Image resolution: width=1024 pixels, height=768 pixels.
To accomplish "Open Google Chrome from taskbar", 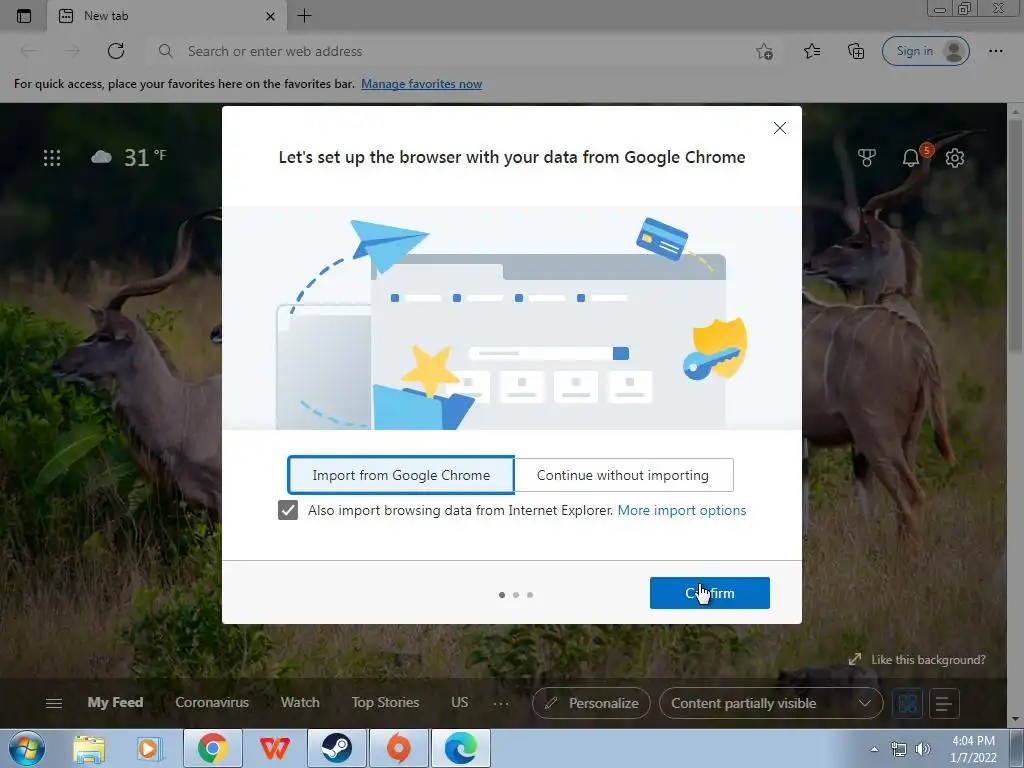I will [213, 748].
